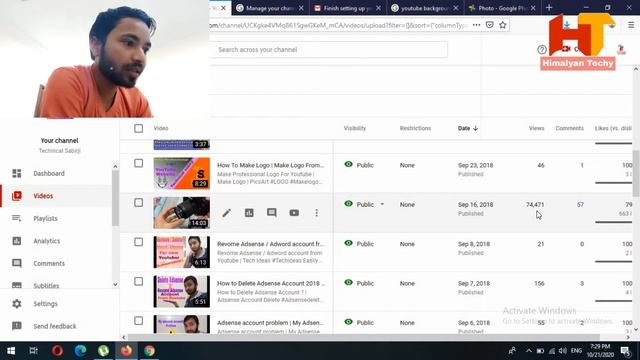
Task: Click the Comments column header
Action: 569,128
